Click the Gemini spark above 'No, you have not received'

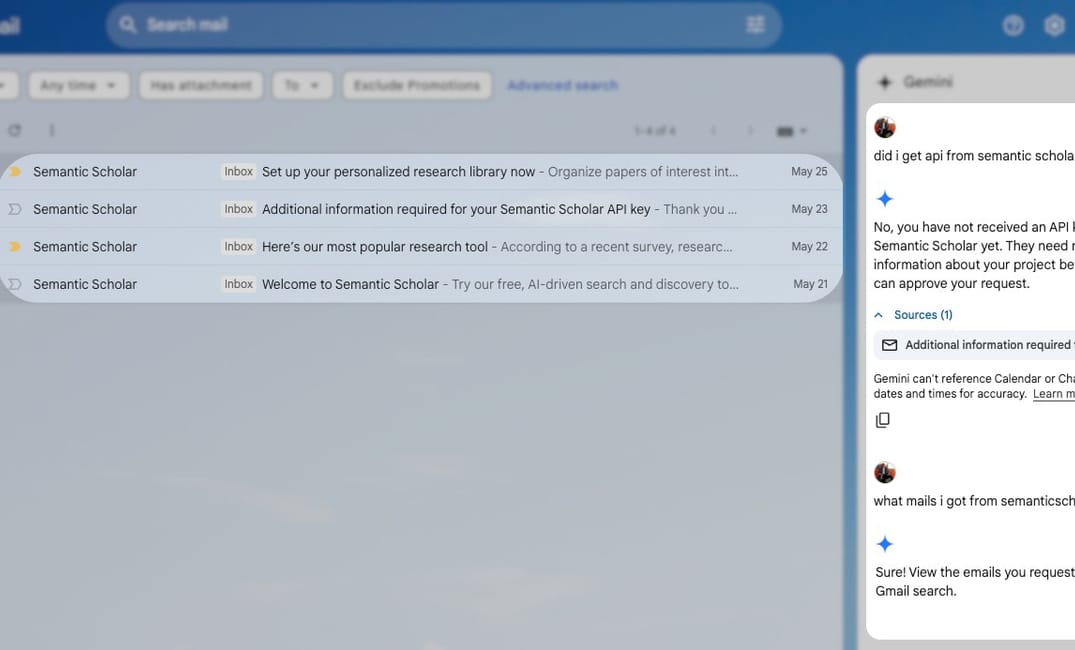[884, 199]
